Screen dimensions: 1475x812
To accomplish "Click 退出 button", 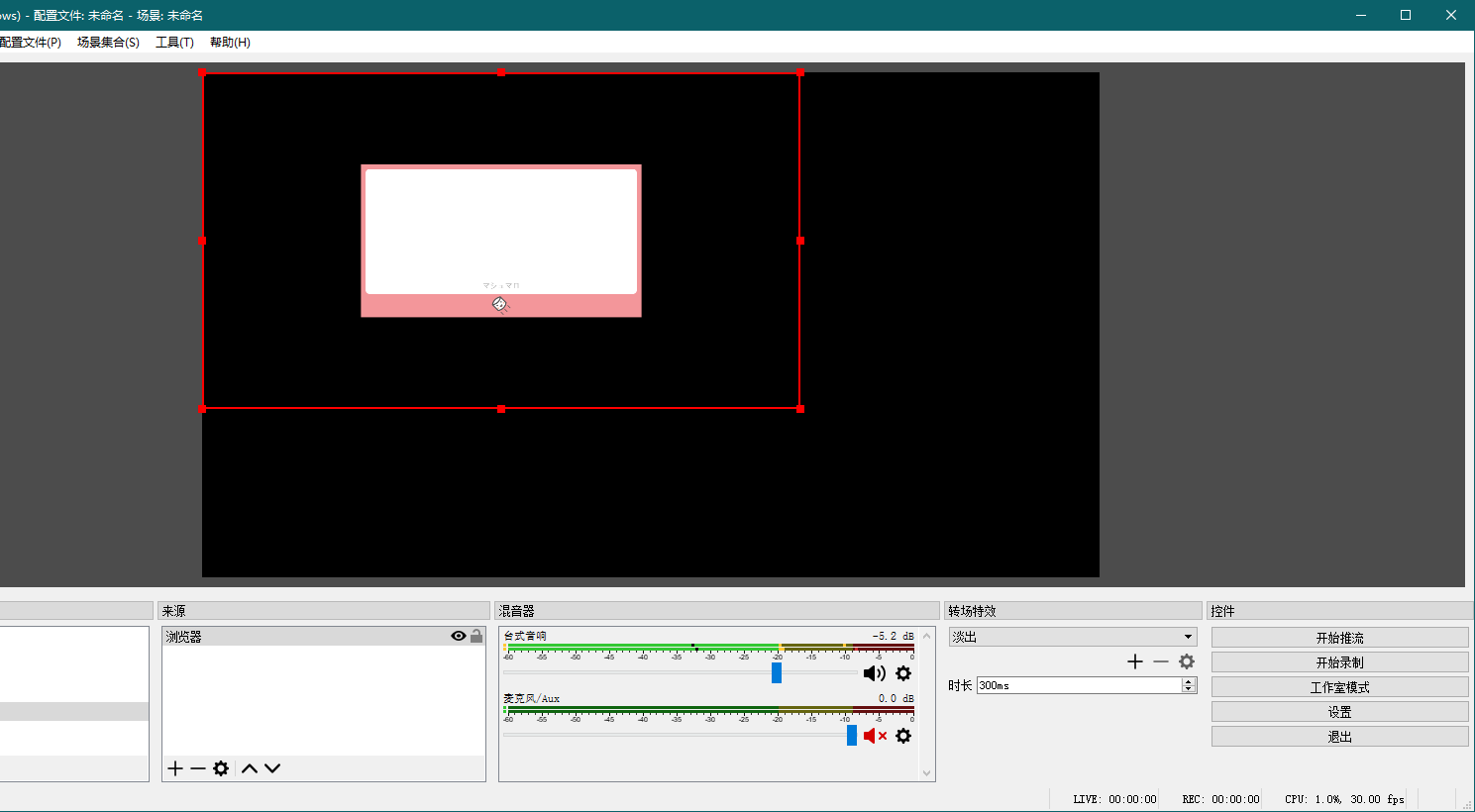I will 1339,737.
